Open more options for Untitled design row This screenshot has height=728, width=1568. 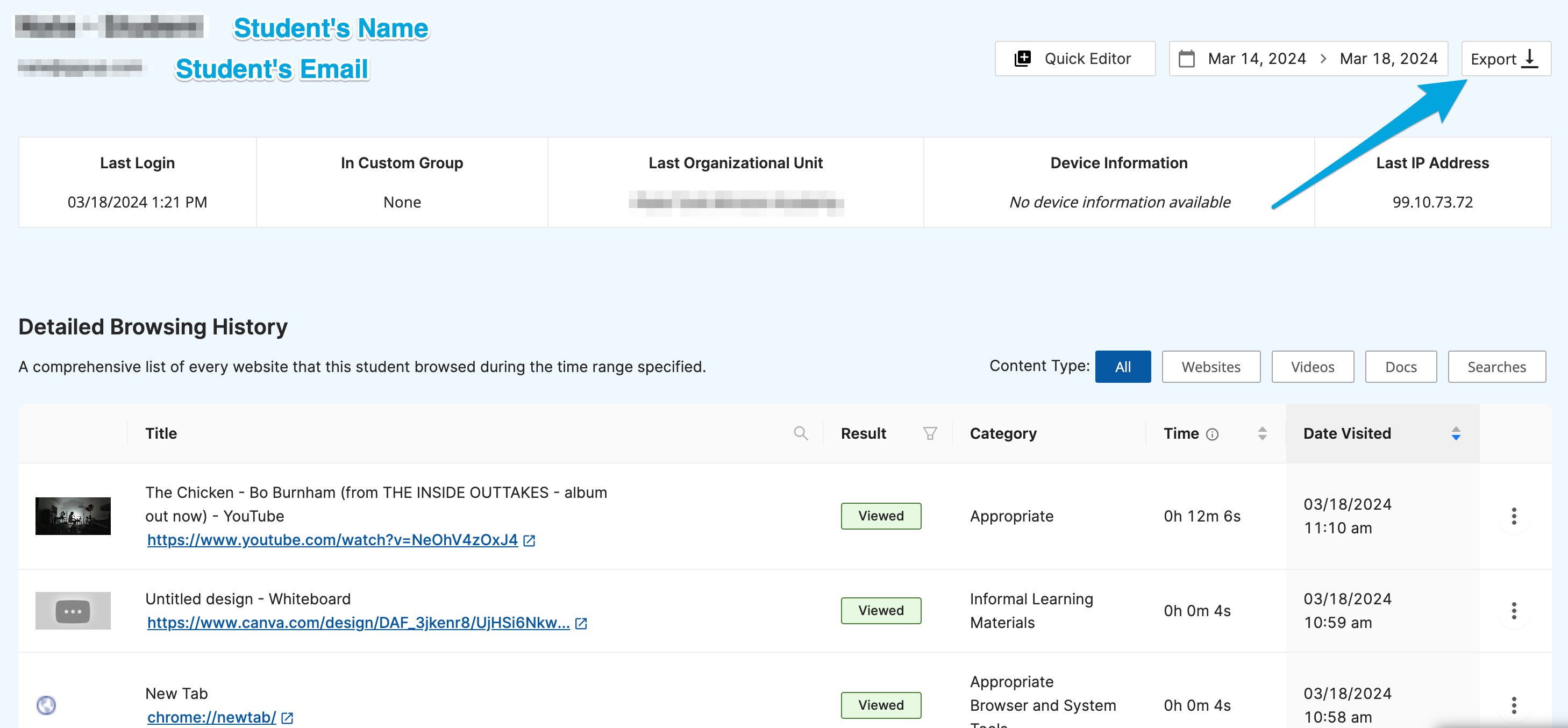pyautogui.click(x=1514, y=611)
